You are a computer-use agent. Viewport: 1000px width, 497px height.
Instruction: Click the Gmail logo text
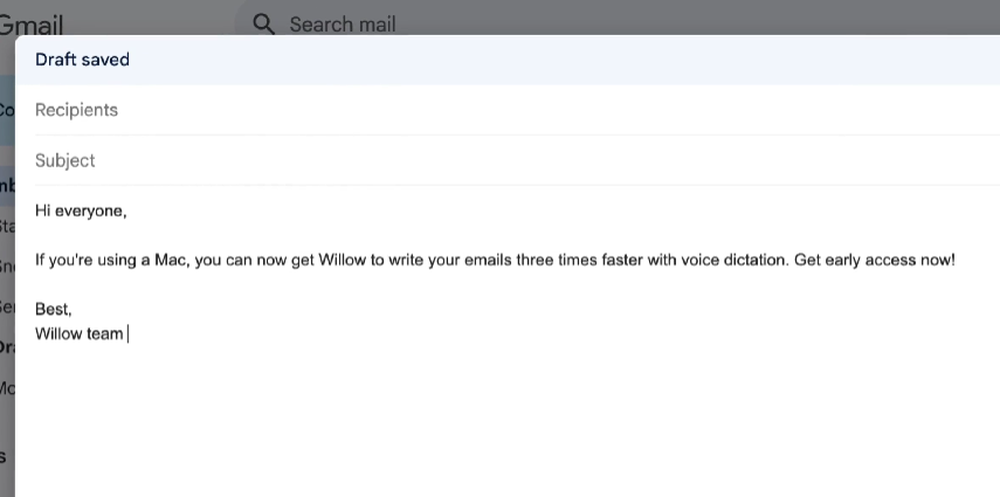[31, 26]
